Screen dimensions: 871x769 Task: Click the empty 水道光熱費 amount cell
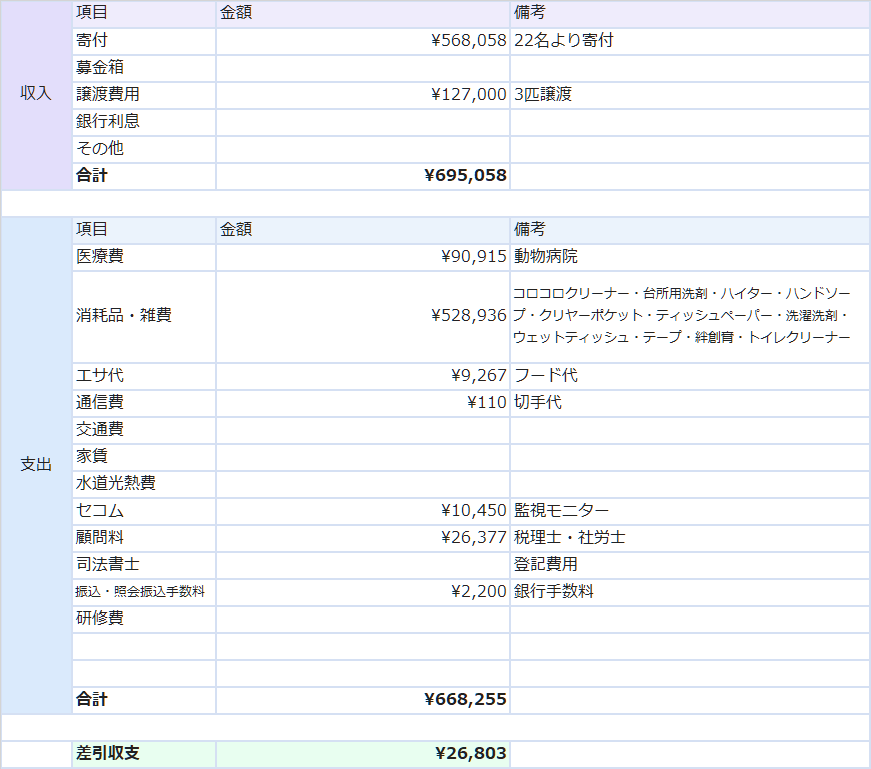click(362, 484)
